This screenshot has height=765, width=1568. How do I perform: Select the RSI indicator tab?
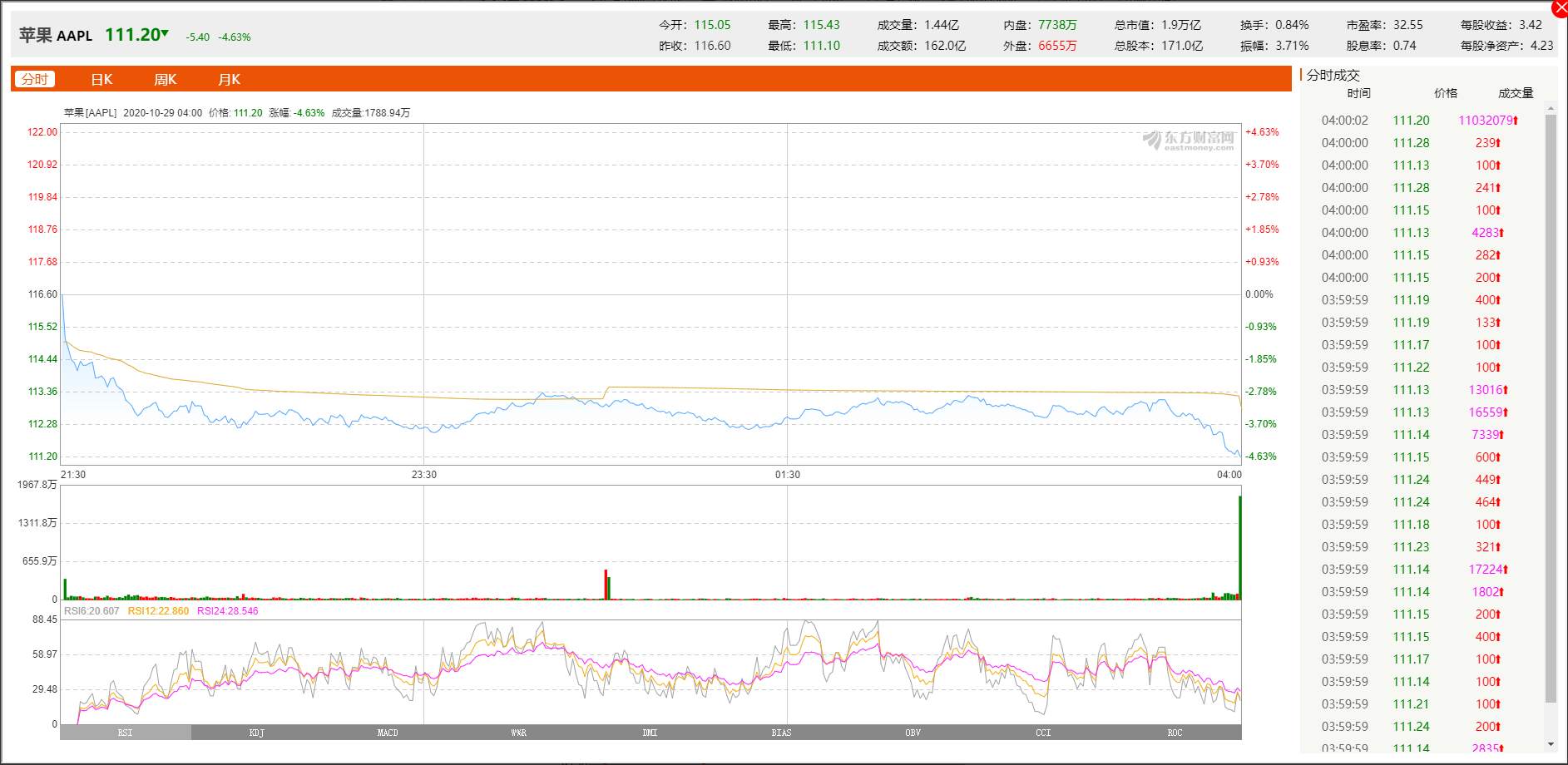[x=126, y=733]
